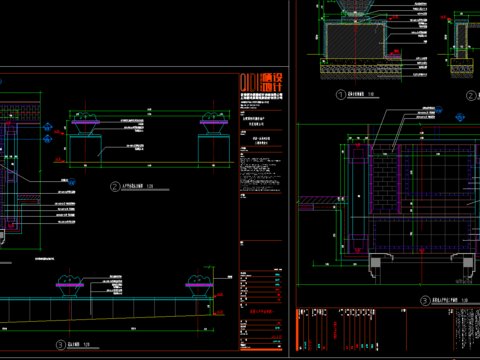Click the circled 3 marker below the sloped wall elevation
Viewport: 480px width, 360px height.
[60, 345]
